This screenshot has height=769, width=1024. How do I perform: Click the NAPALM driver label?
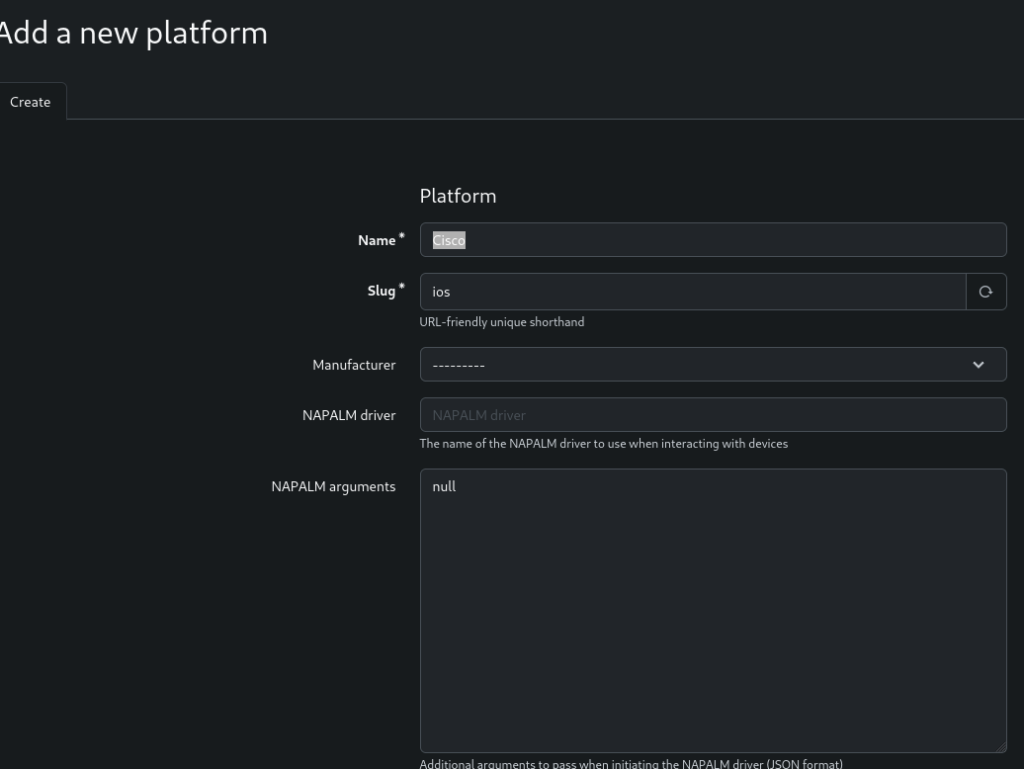pyautogui.click(x=348, y=415)
